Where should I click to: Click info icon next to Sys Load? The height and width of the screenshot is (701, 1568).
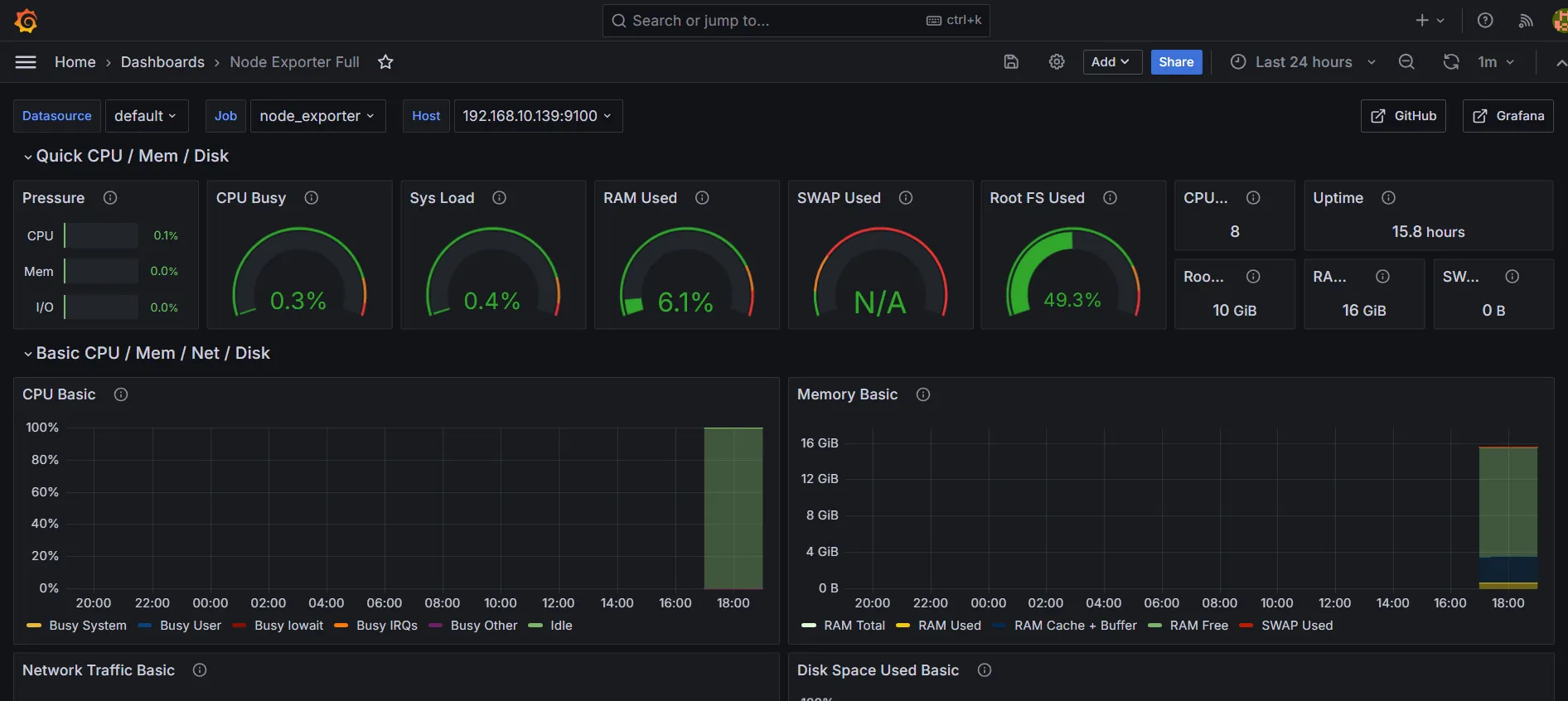point(500,198)
